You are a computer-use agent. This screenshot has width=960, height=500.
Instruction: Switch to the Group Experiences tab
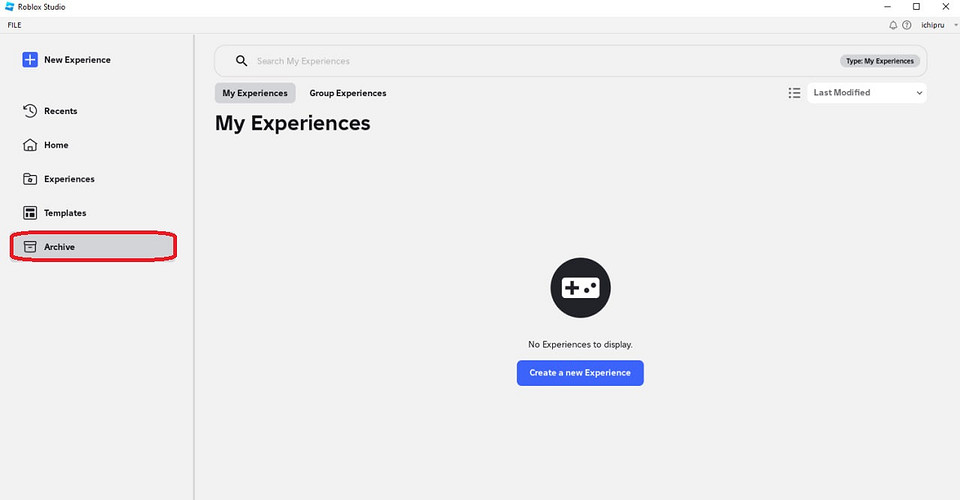pos(347,93)
